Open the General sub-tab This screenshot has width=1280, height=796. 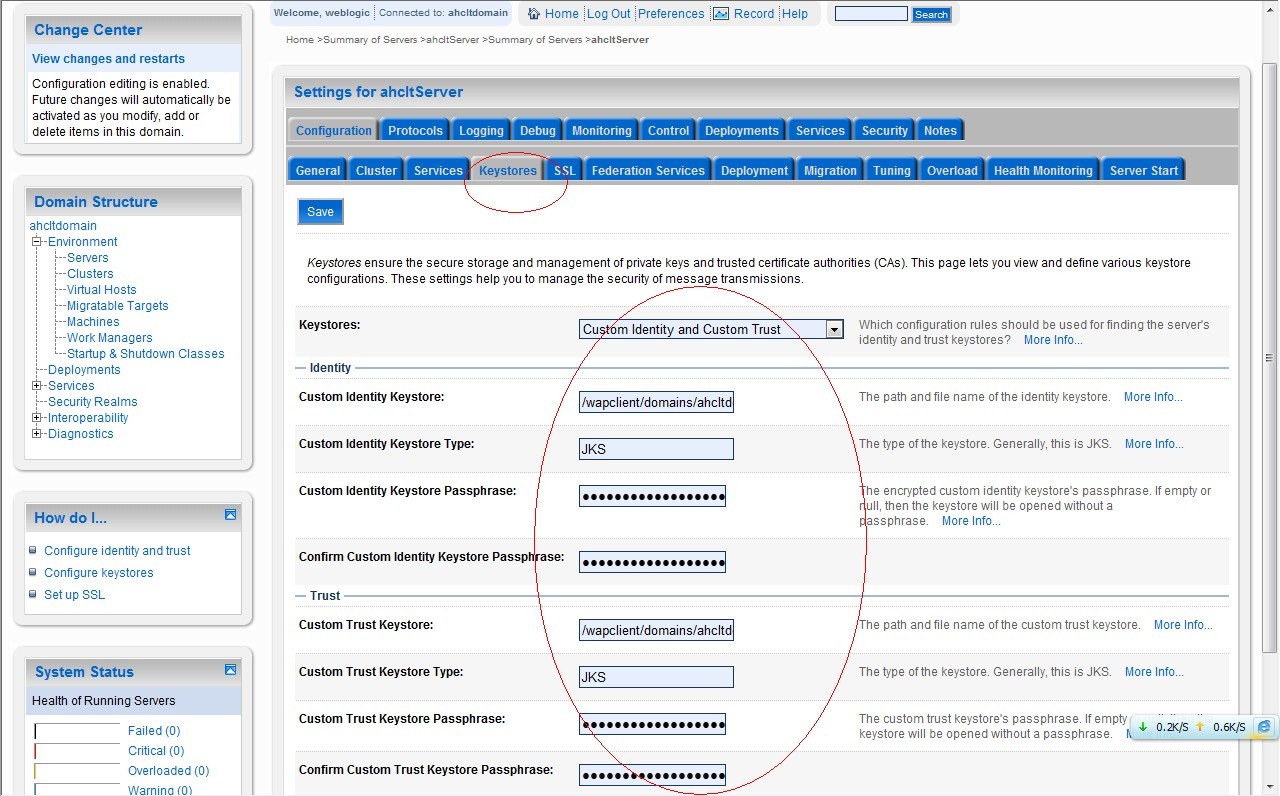[318, 171]
